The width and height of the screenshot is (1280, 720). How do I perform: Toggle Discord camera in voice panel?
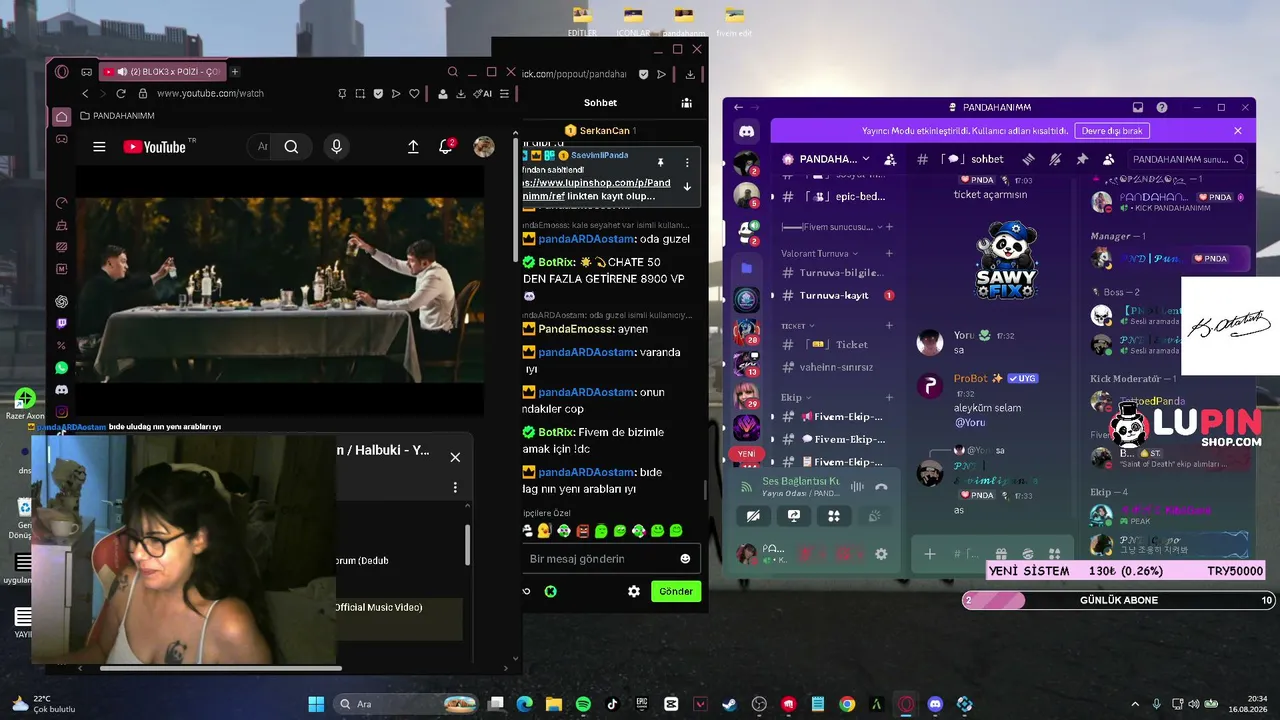[x=753, y=516]
